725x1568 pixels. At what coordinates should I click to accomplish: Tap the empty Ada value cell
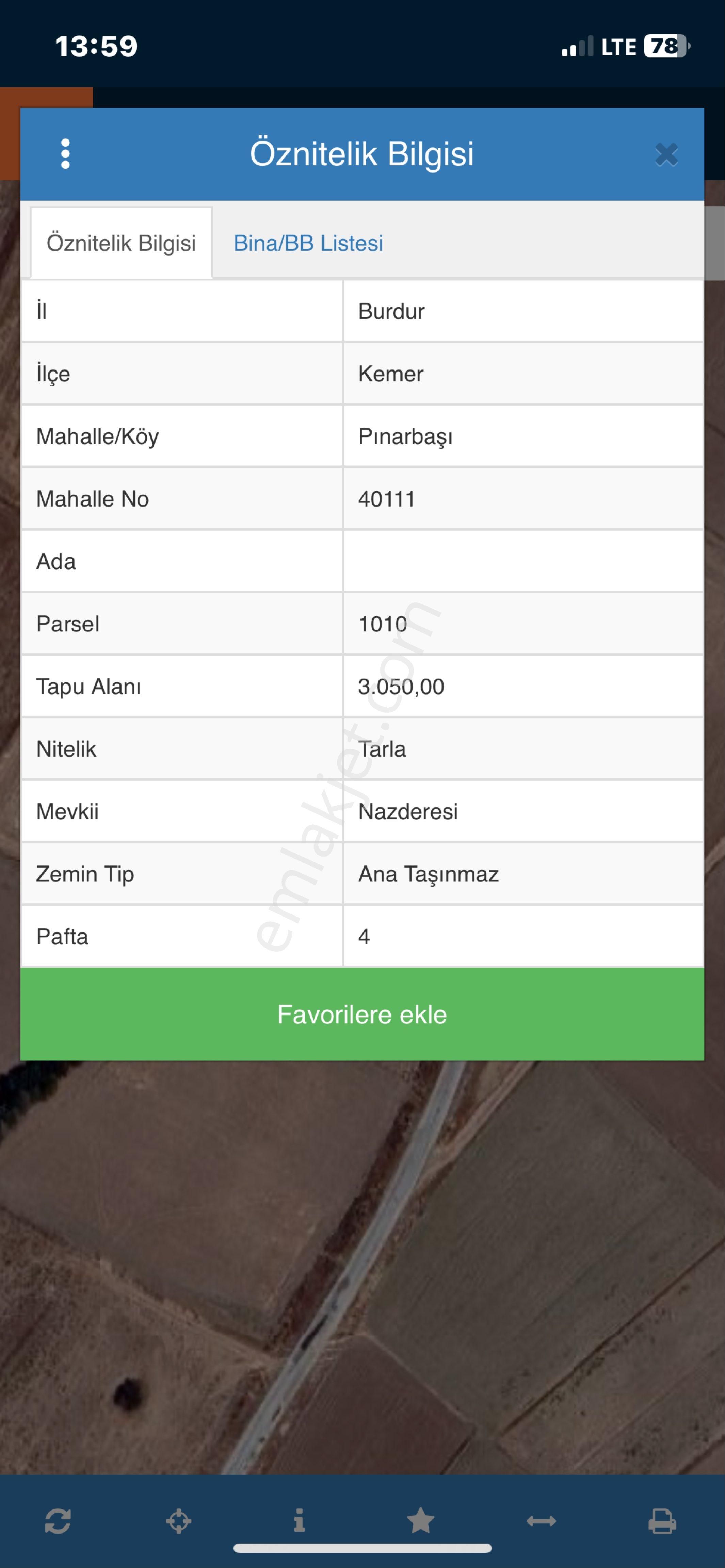[x=523, y=561]
